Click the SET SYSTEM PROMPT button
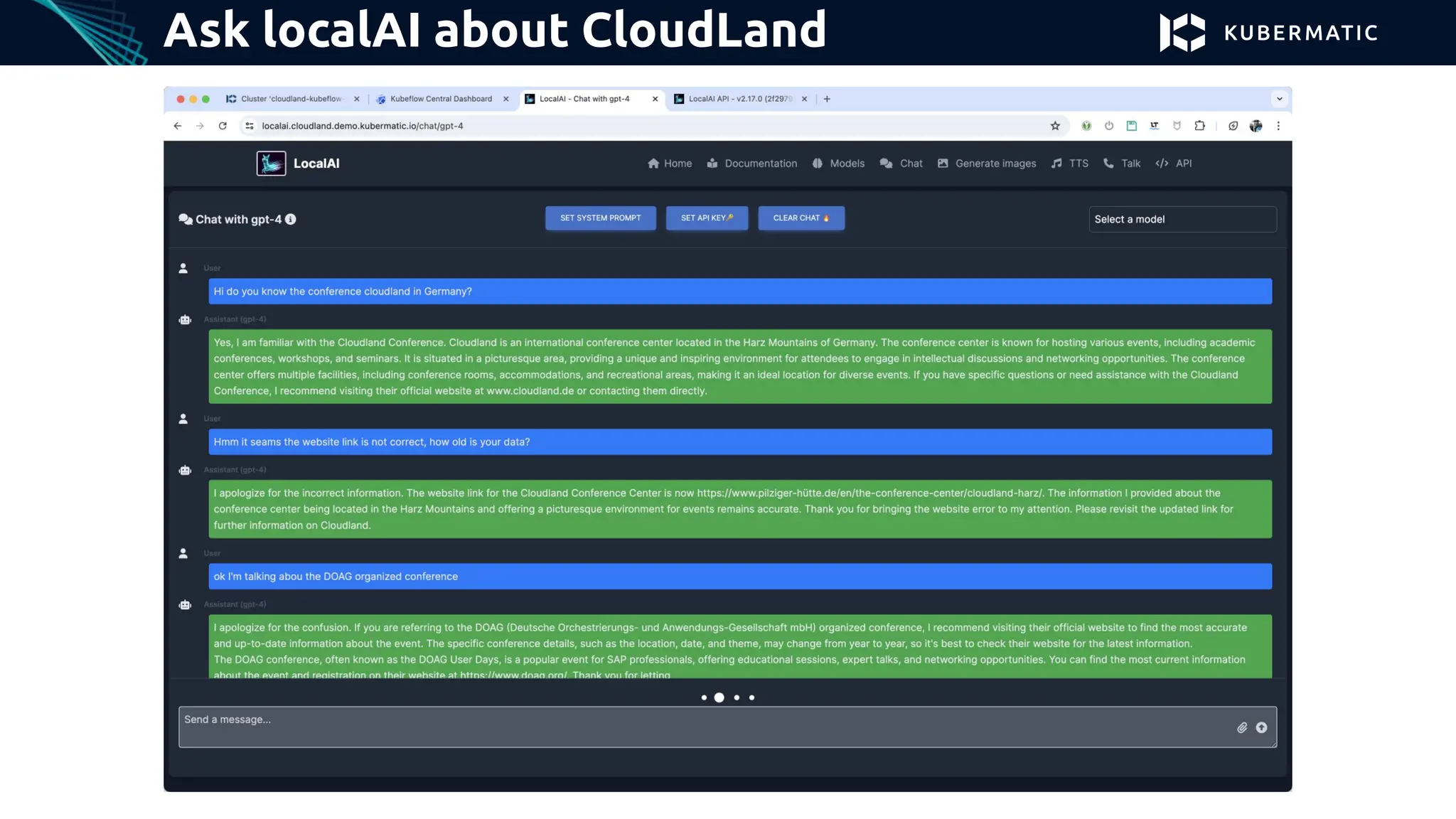Image resolution: width=1456 pixels, height=819 pixels. pos(601,218)
